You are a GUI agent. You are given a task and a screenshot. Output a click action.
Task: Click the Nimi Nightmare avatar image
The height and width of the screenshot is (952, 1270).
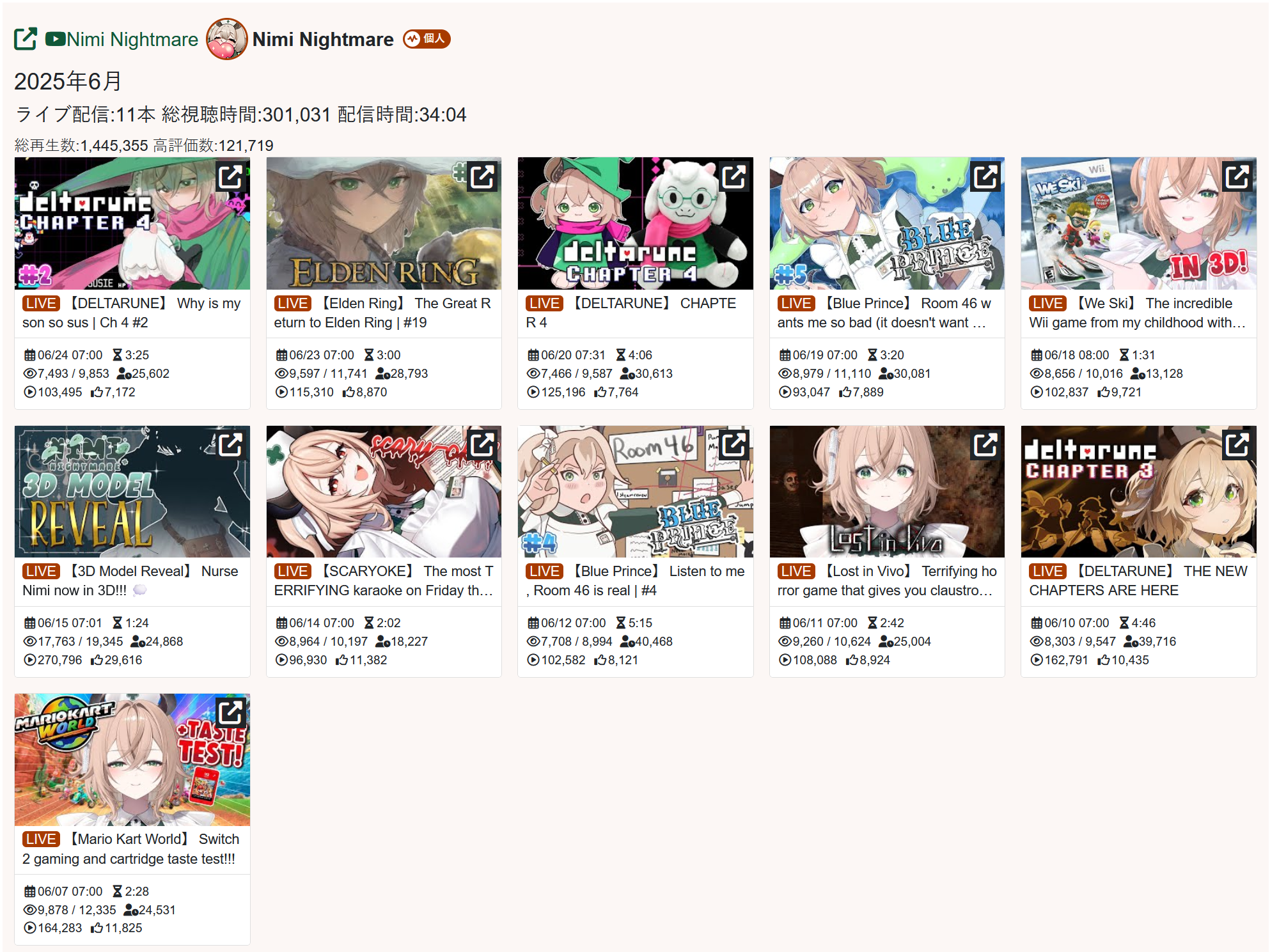pos(226,39)
